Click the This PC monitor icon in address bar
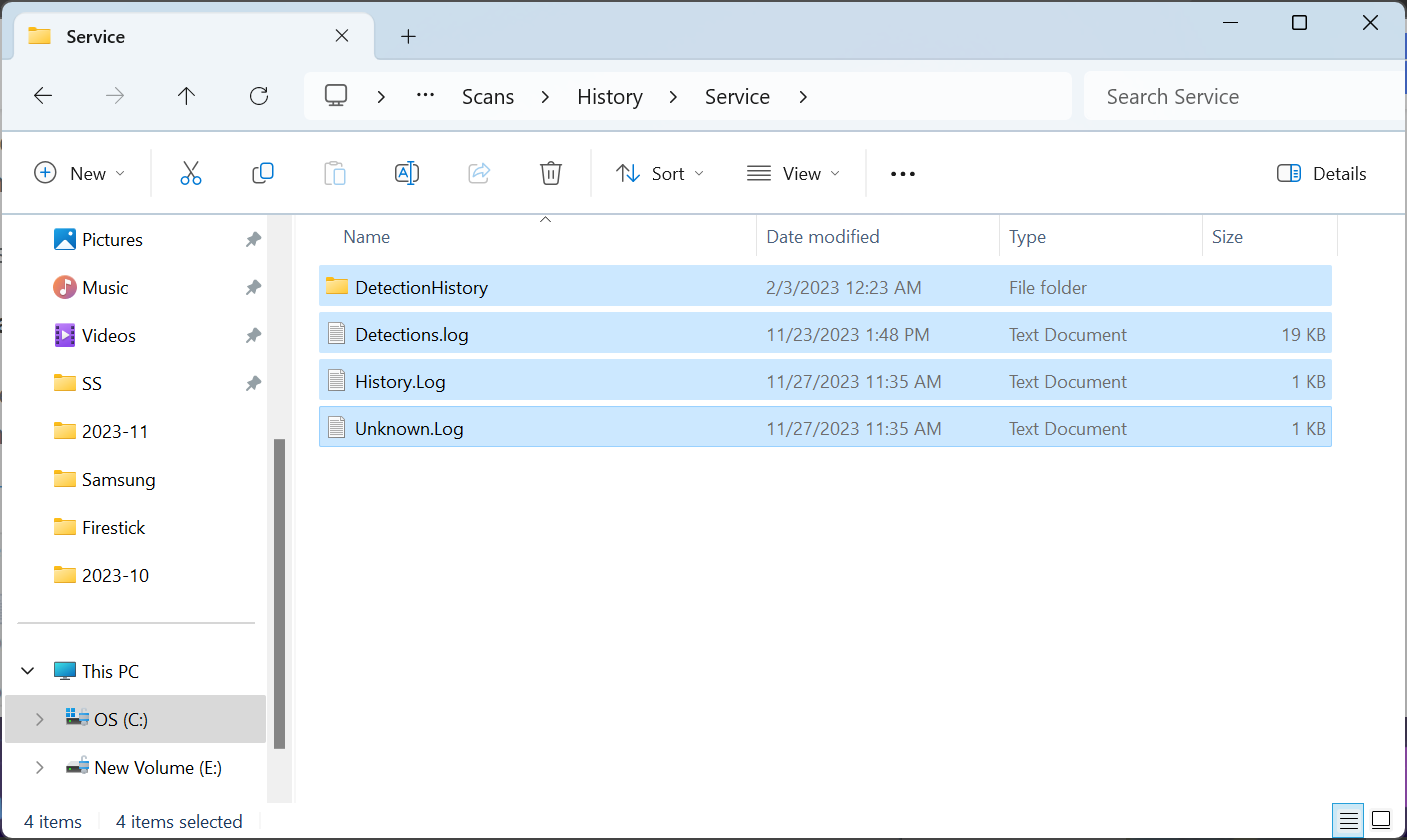This screenshot has height=840, width=1407. [x=336, y=96]
